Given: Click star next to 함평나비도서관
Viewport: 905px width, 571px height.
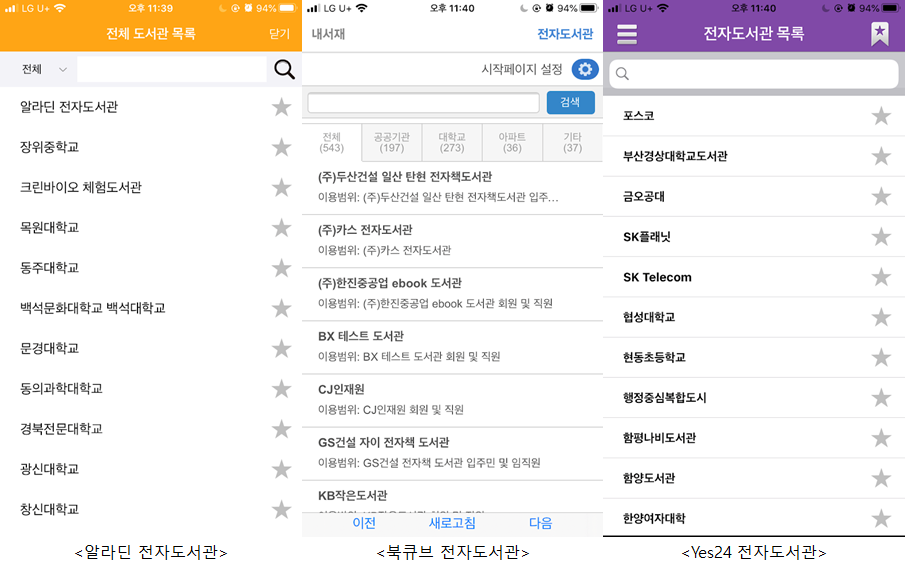Looking at the screenshot, I should pos(881,438).
